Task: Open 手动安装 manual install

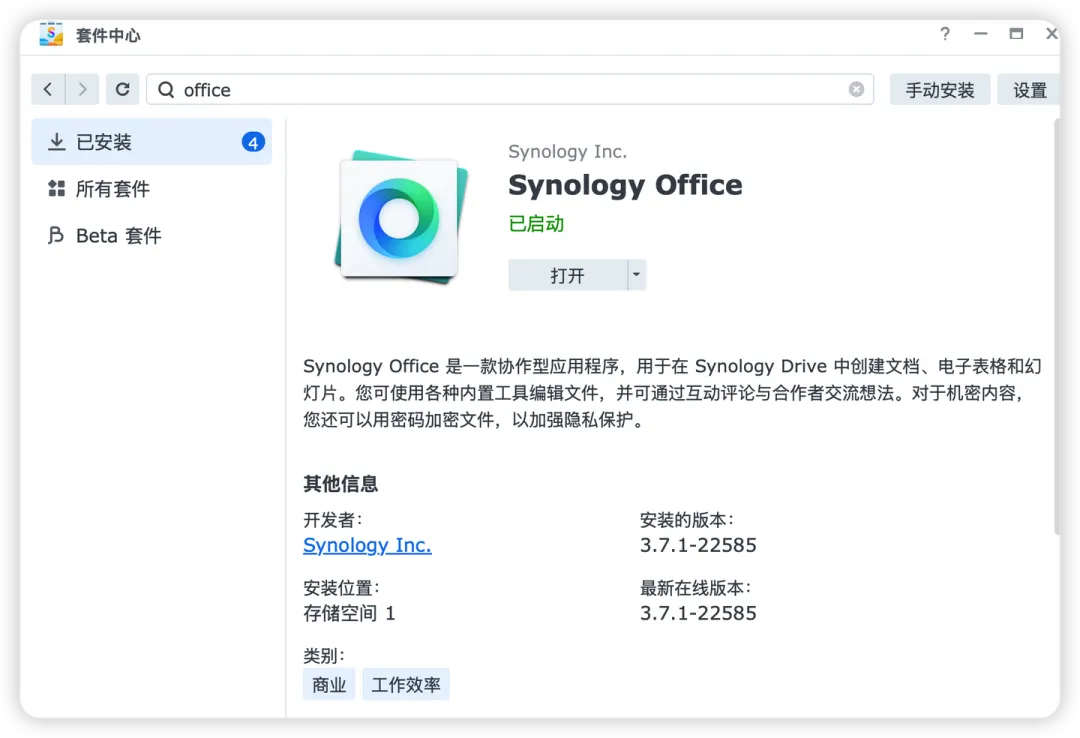Action: pos(939,90)
